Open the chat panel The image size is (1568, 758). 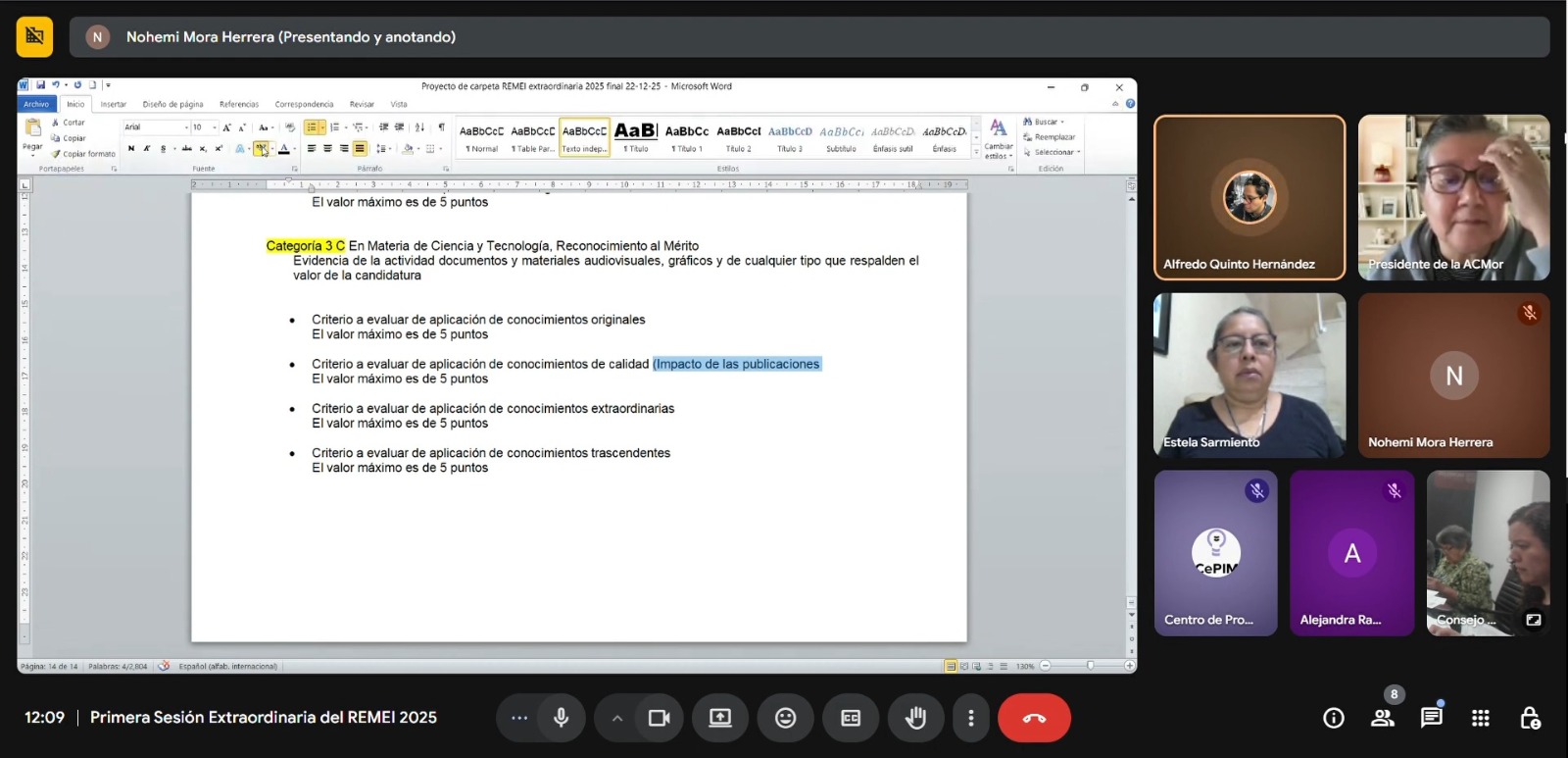[1431, 718]
